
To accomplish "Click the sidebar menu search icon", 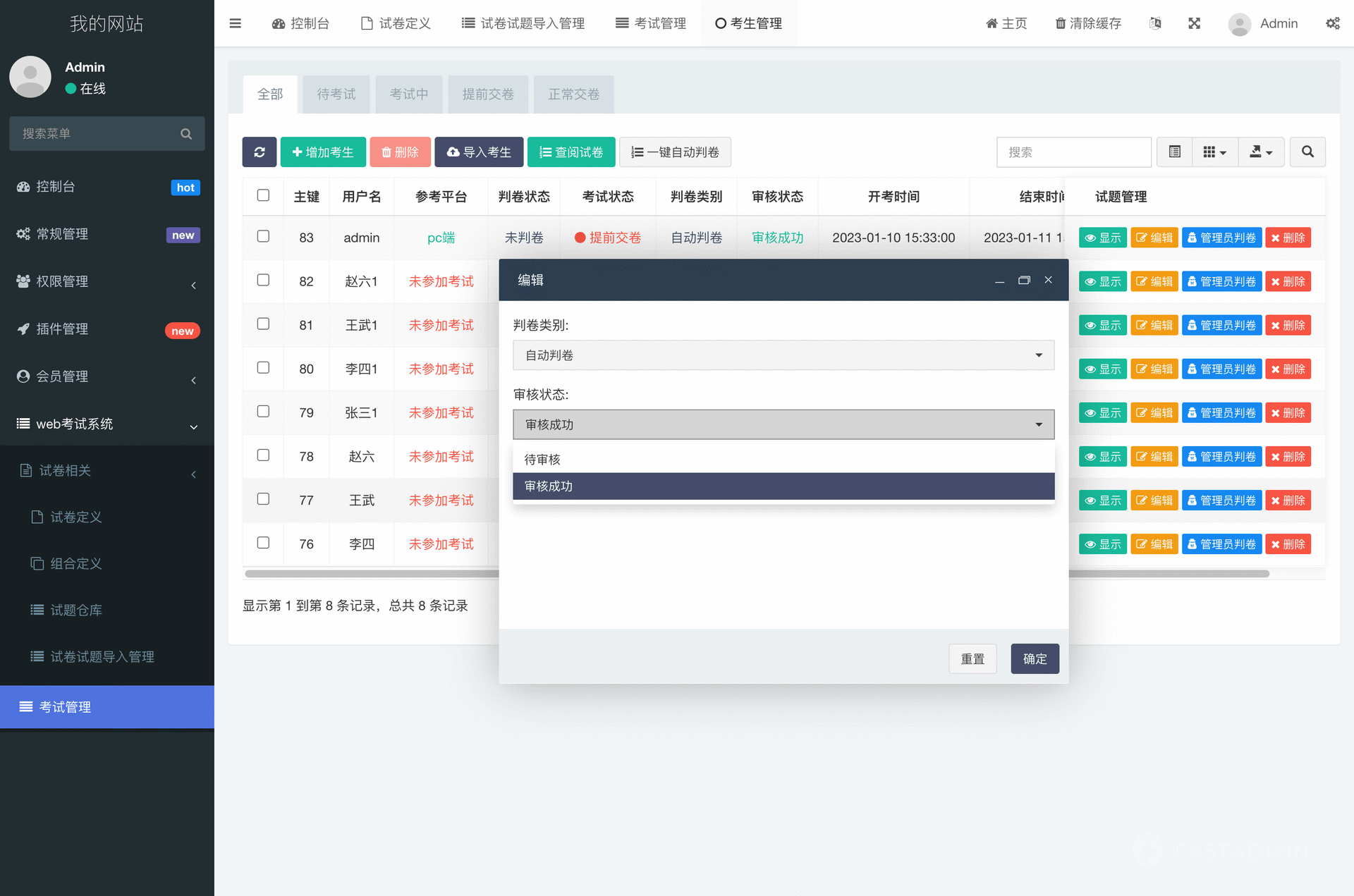I will click(186, 134).
